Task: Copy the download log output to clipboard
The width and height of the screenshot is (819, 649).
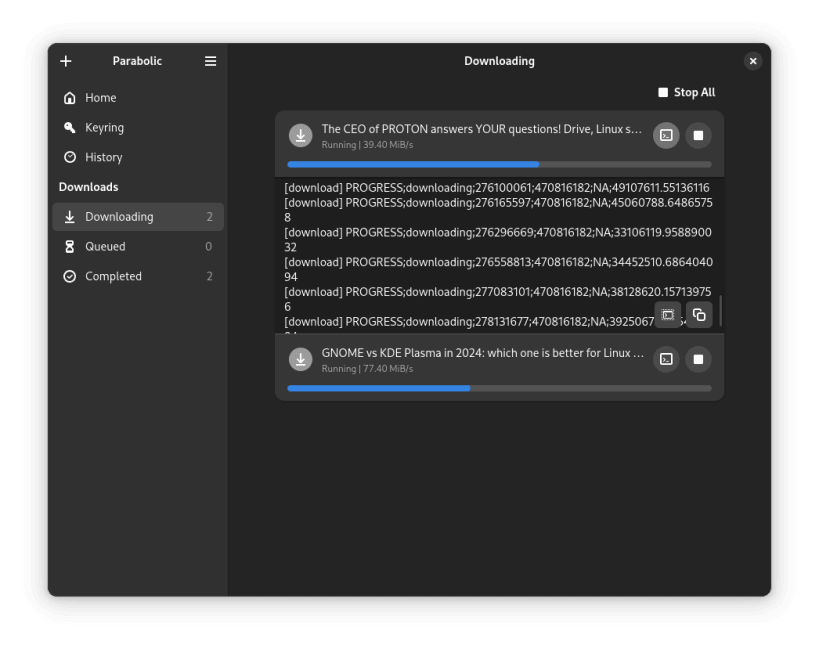Action: pos(699,314)
